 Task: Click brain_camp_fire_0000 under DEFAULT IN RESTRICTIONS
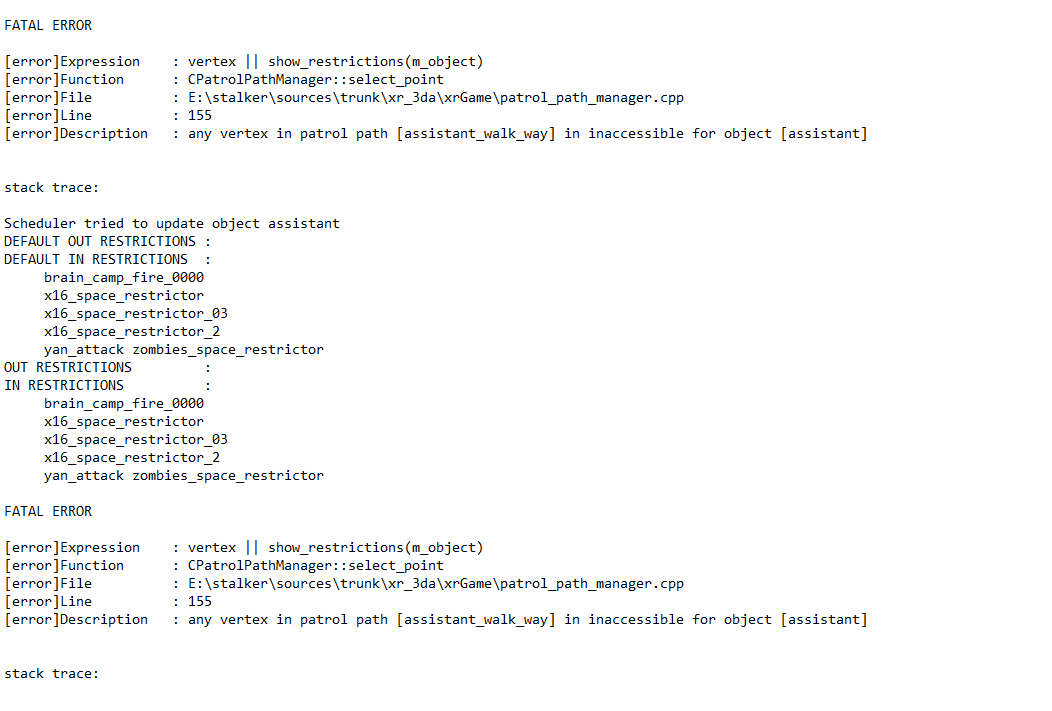pos(124,277)
